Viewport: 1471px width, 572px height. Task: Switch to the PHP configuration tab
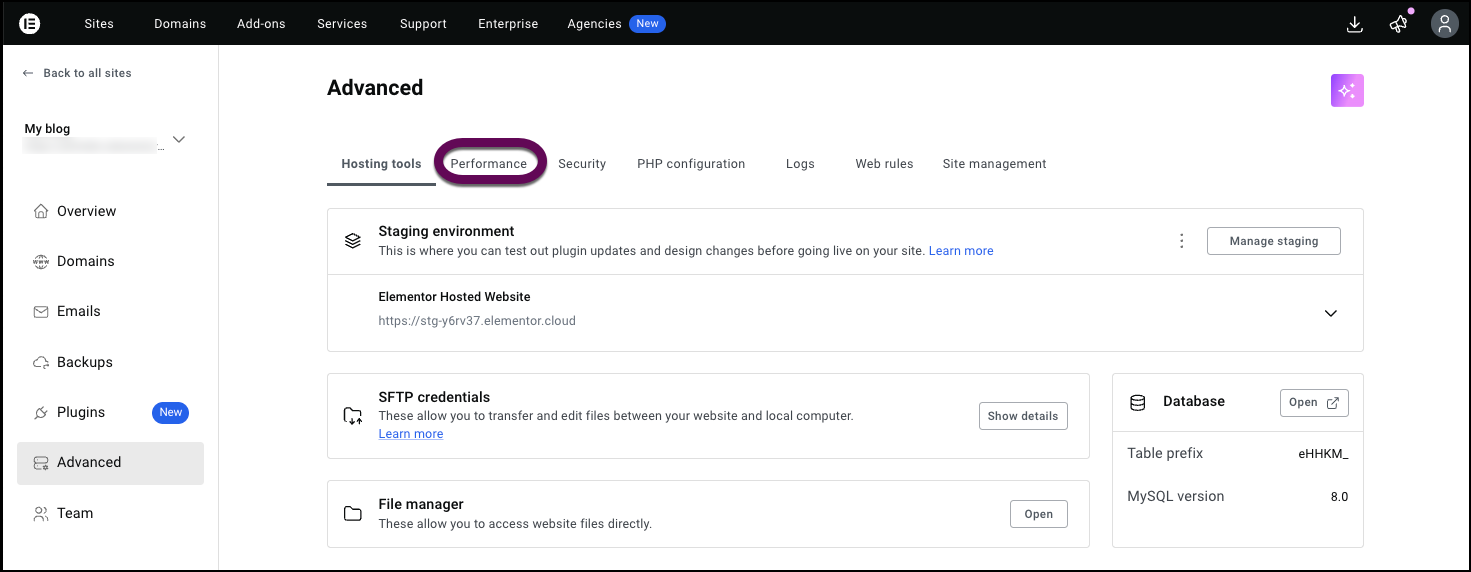[691, 164]
